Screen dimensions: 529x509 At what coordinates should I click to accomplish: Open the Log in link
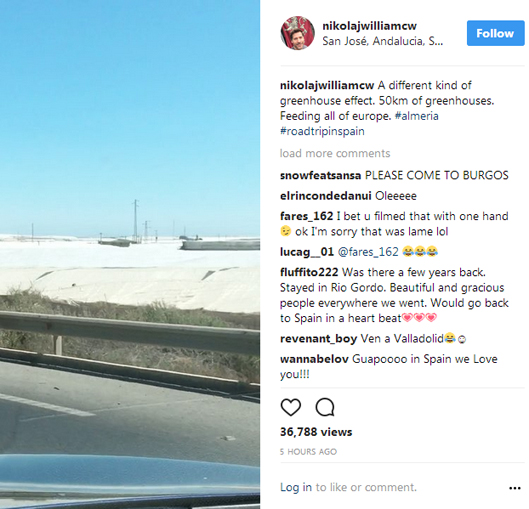[x=296, y=487]
